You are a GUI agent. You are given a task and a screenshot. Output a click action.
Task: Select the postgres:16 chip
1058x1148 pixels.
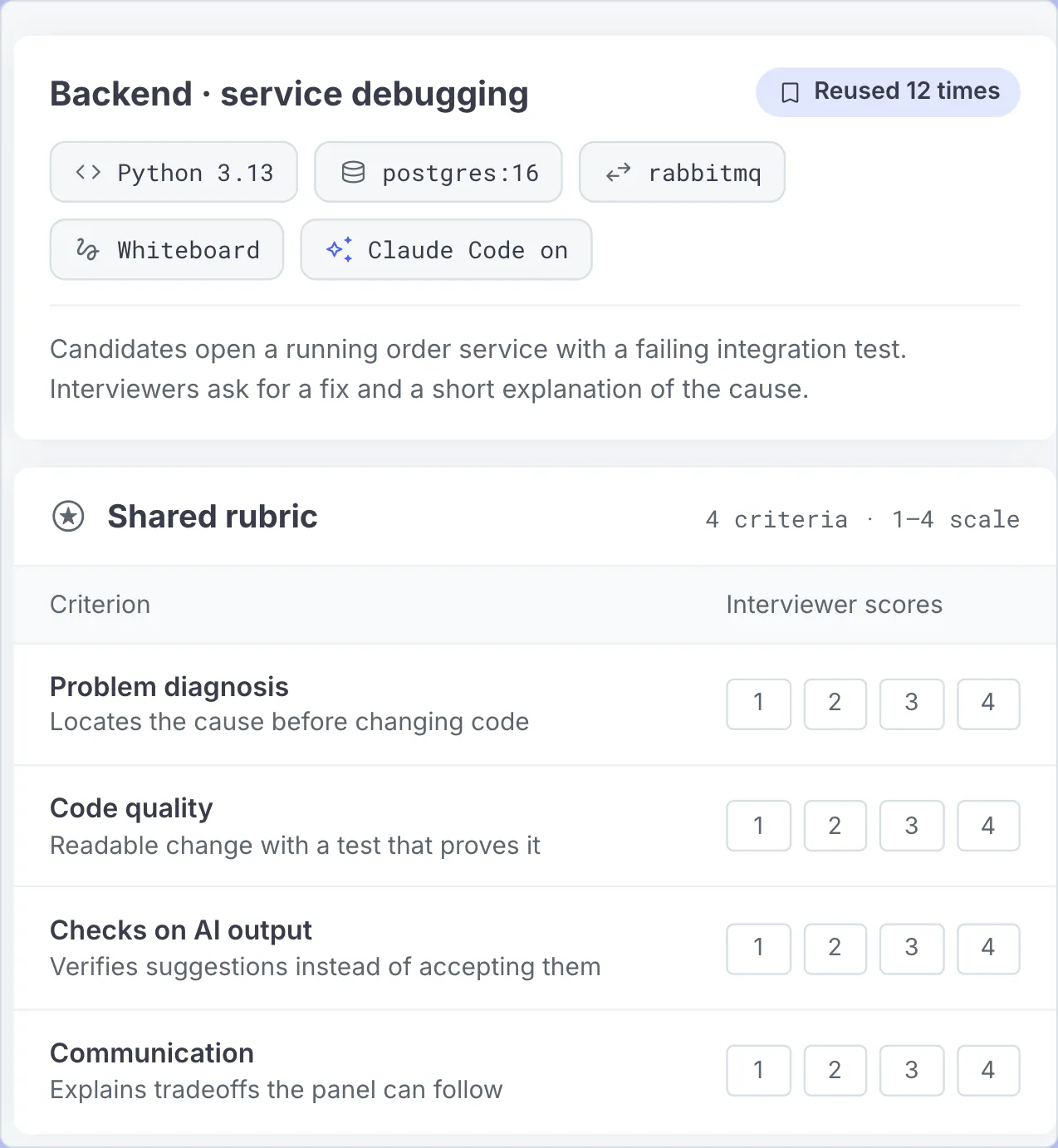438,172
